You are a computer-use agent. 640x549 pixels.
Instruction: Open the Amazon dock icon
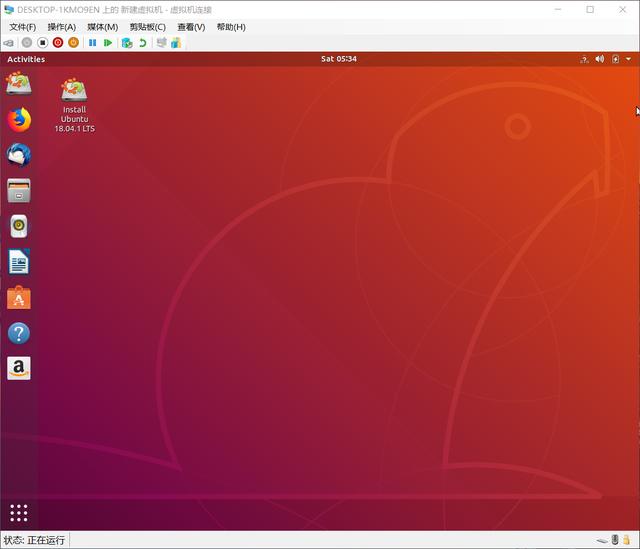tap(19, 369)
